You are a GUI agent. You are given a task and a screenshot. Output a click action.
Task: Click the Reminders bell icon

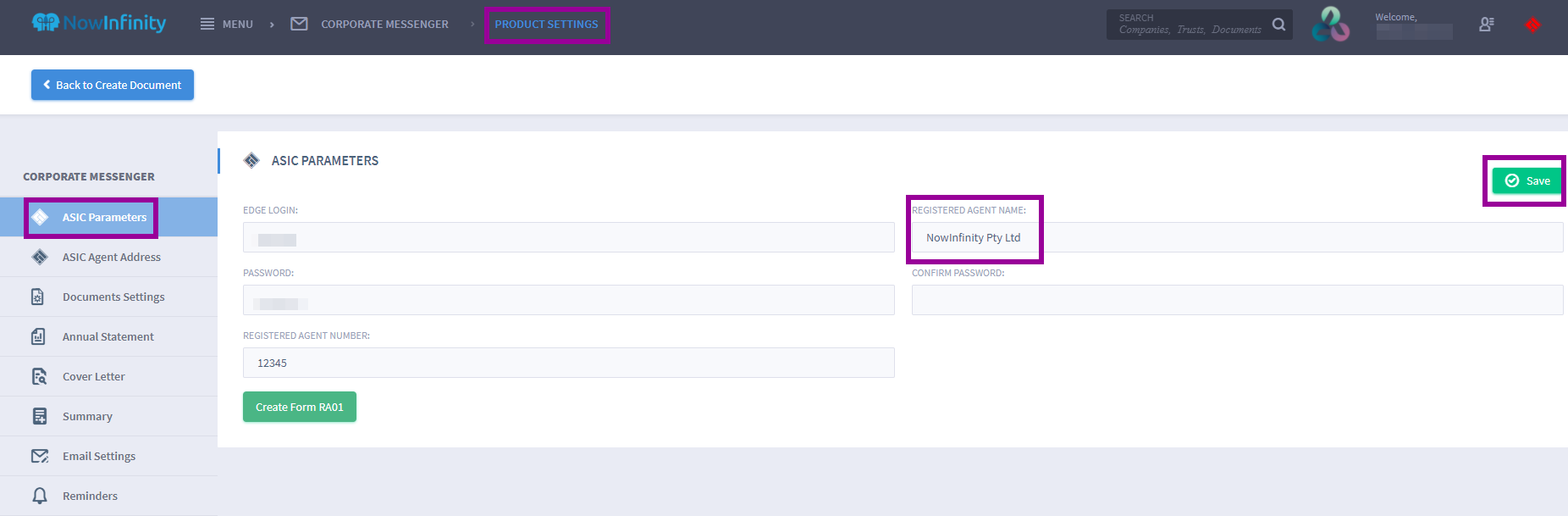click(x=40, y=496)
